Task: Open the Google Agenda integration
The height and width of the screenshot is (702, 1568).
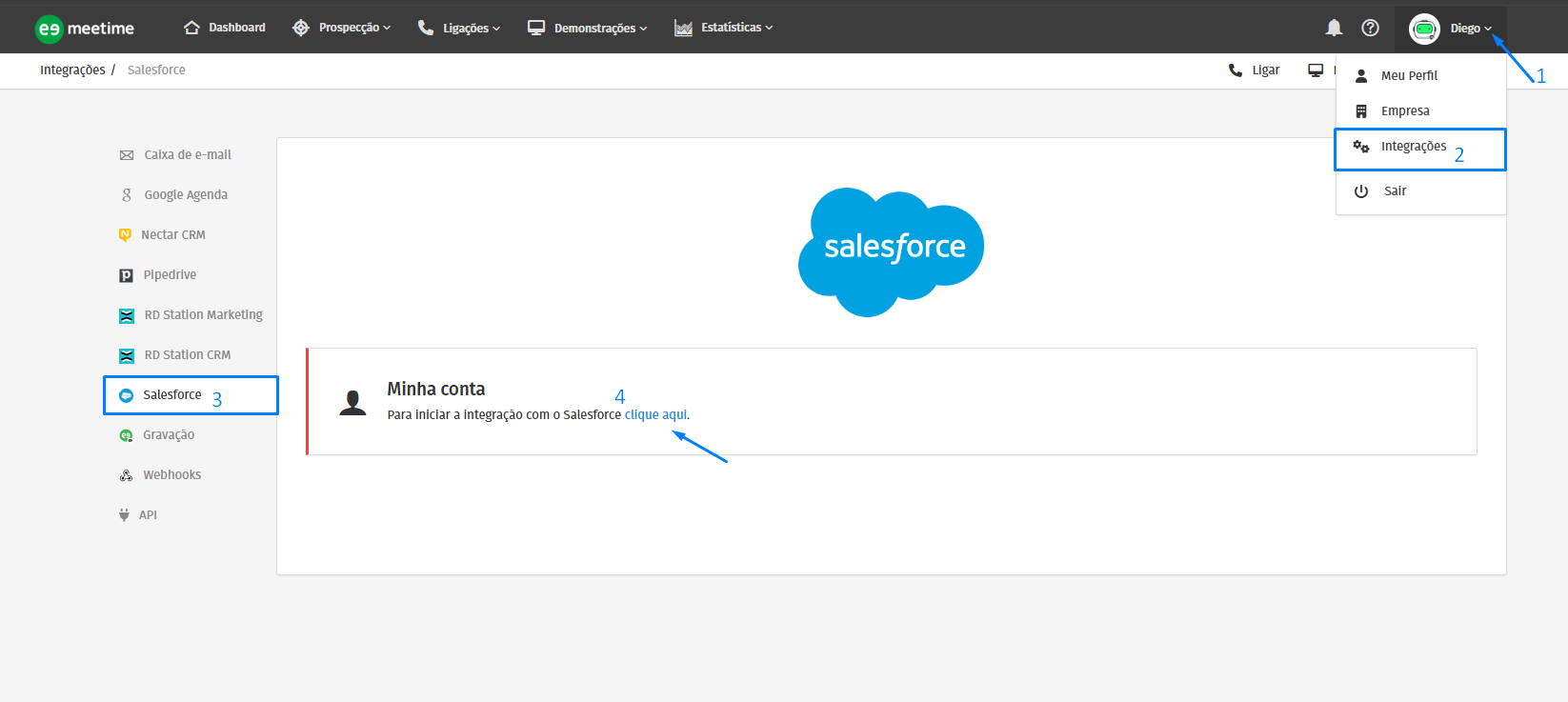Action: pos(186,195)
